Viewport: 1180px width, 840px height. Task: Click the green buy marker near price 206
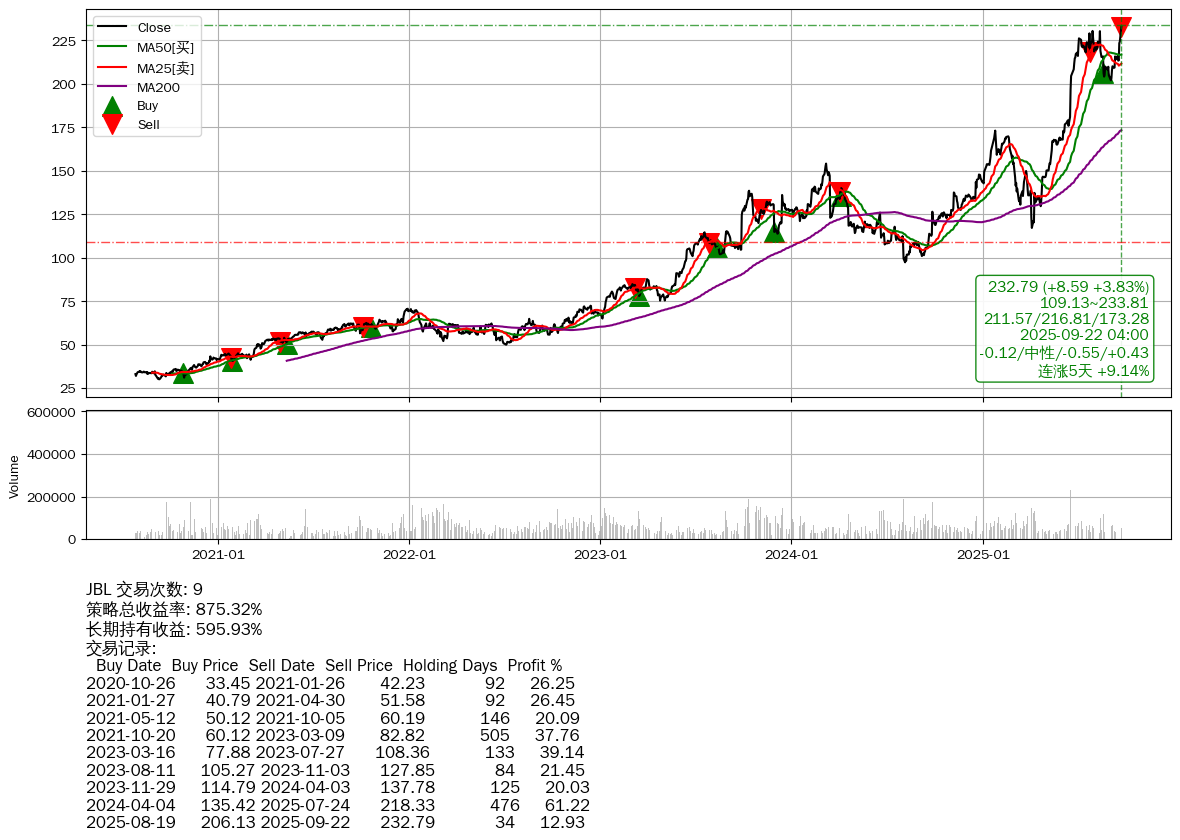click(1102, 73)
